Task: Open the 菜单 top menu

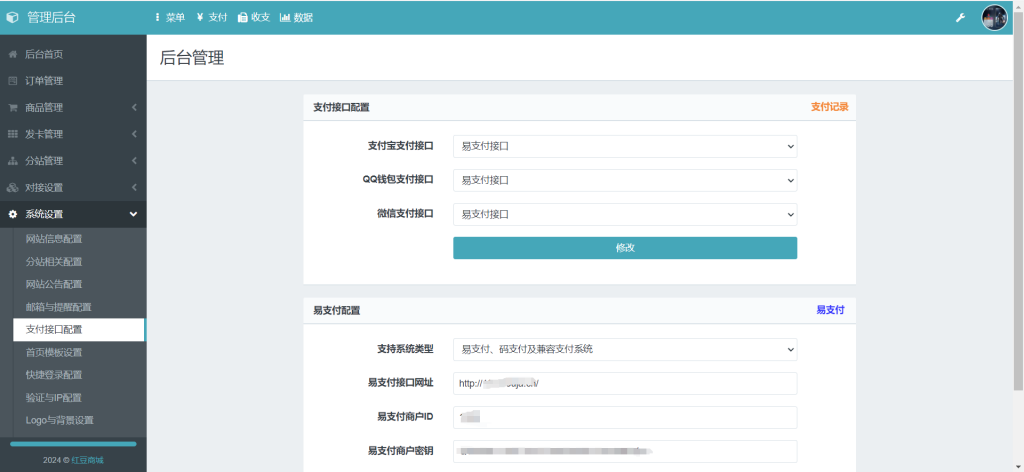Action: point(170,18)
